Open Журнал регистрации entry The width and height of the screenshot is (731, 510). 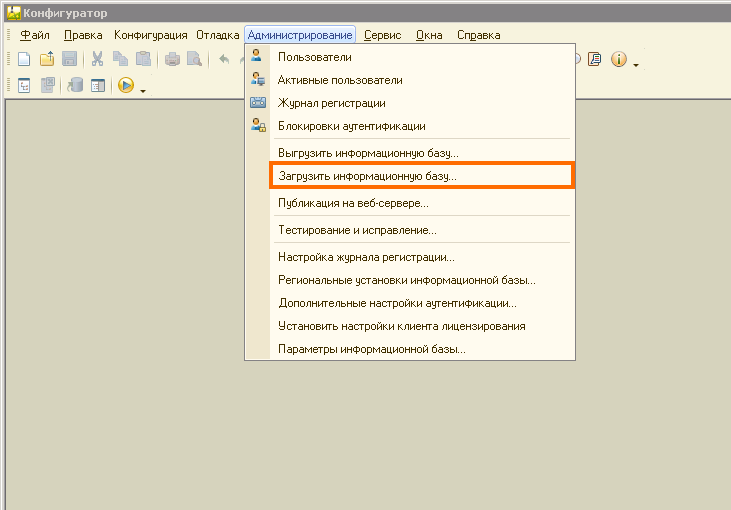tap(331, 103)
